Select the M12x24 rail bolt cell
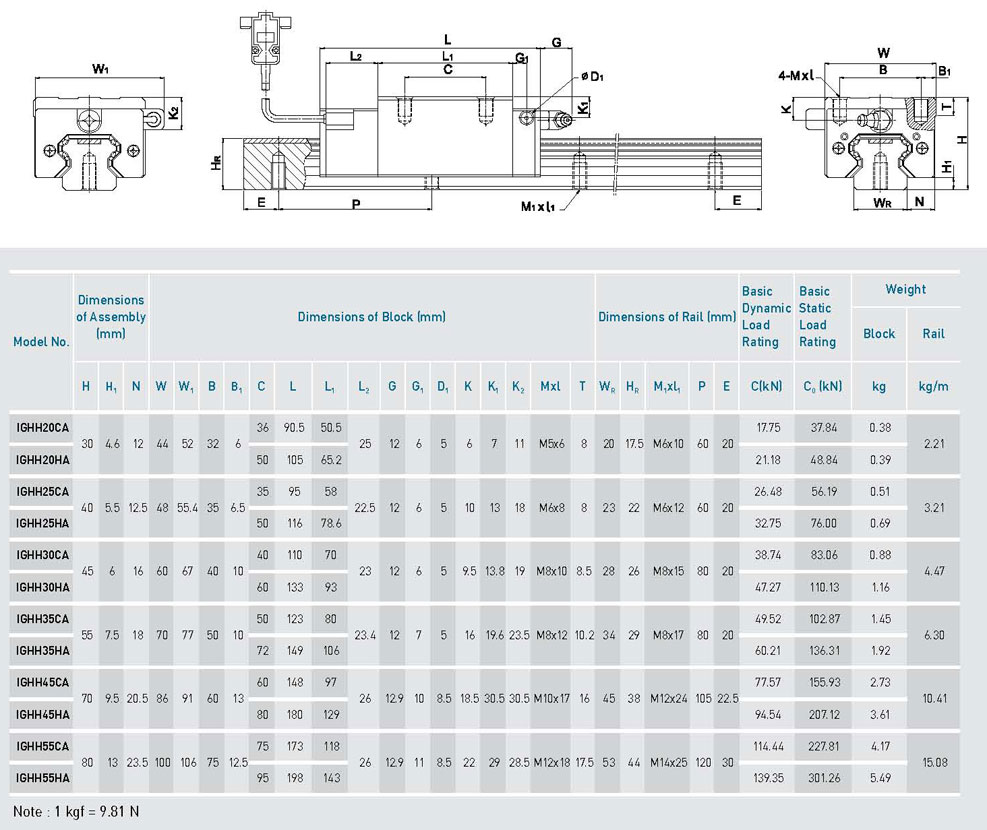The image size is (987, 830). click(668, 698)
